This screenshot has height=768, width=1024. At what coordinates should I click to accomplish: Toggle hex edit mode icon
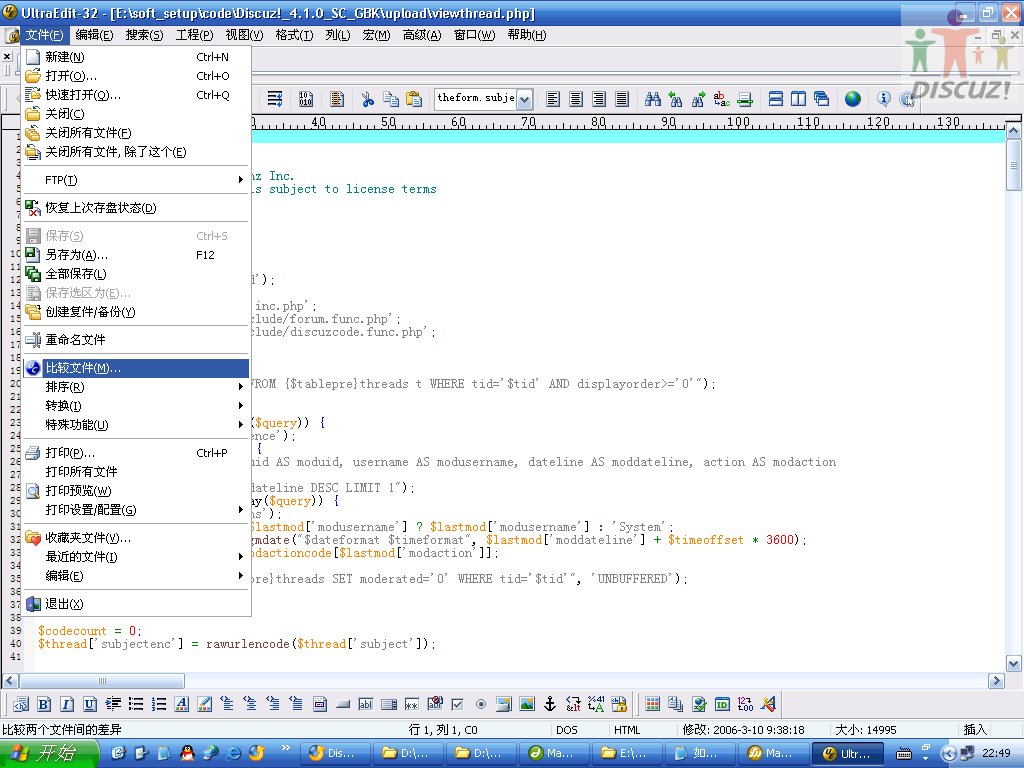[x=306, y=99]
